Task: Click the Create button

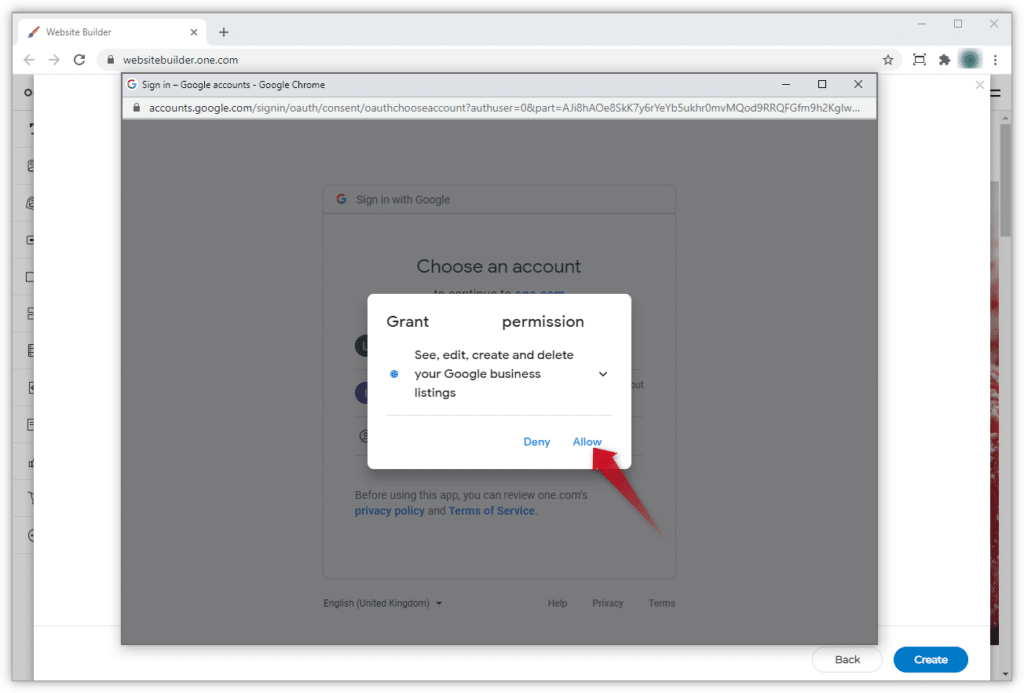Action: coord(930,660)
